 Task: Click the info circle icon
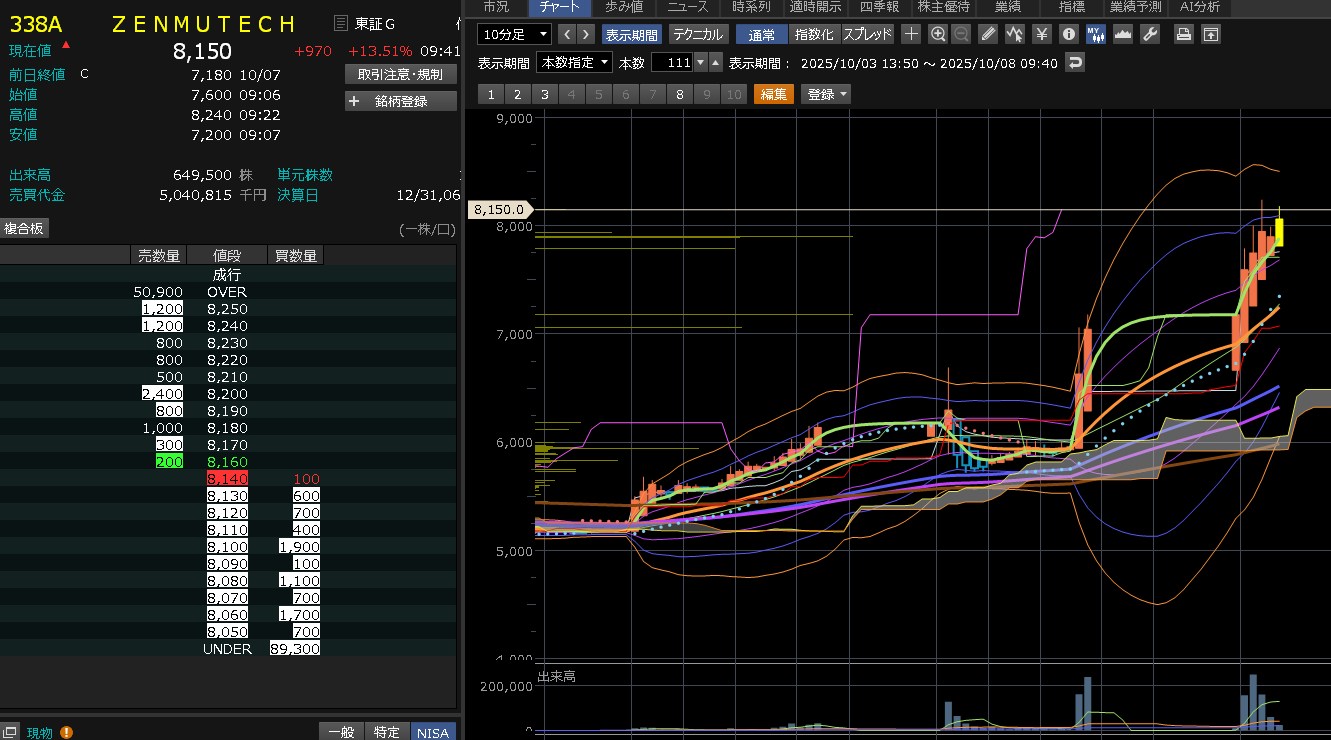coord(1068,34)
